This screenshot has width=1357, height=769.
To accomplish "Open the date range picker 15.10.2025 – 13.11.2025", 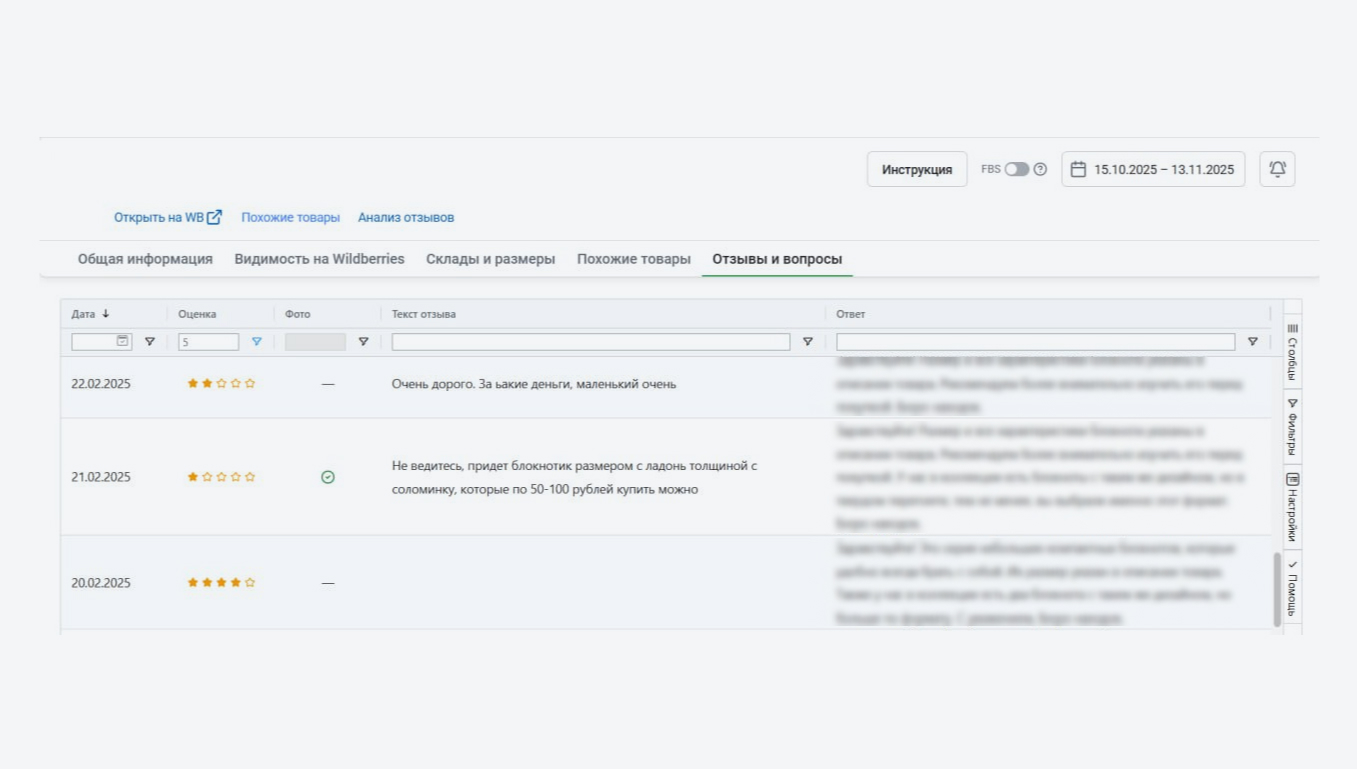I will tap(1153, 169).
